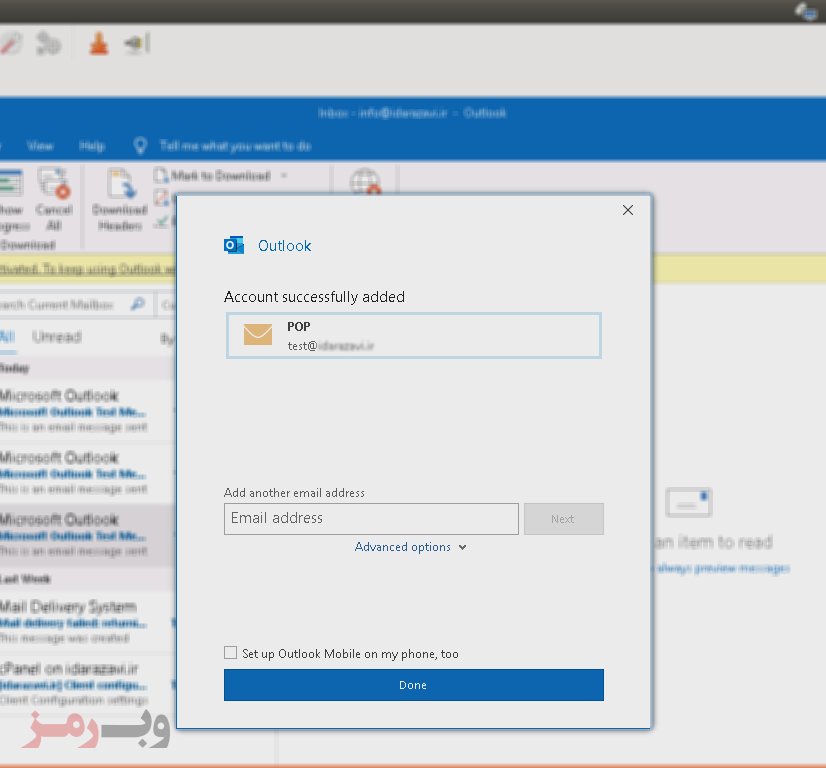This screenshot has width=826, height=768.
Task: Click the Outlook logo icon in dialog
Action: coord(233,245)
